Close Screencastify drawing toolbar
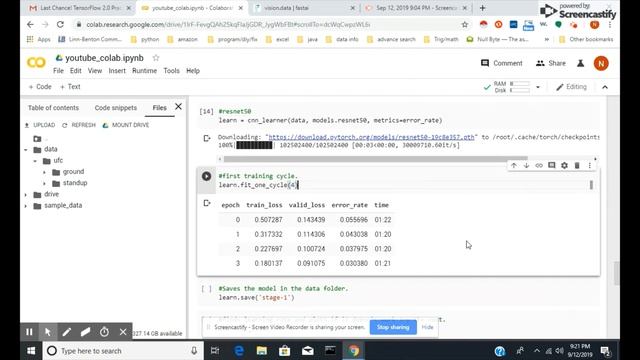Viewport: 640px width, 360px height. tap(123, 332)
